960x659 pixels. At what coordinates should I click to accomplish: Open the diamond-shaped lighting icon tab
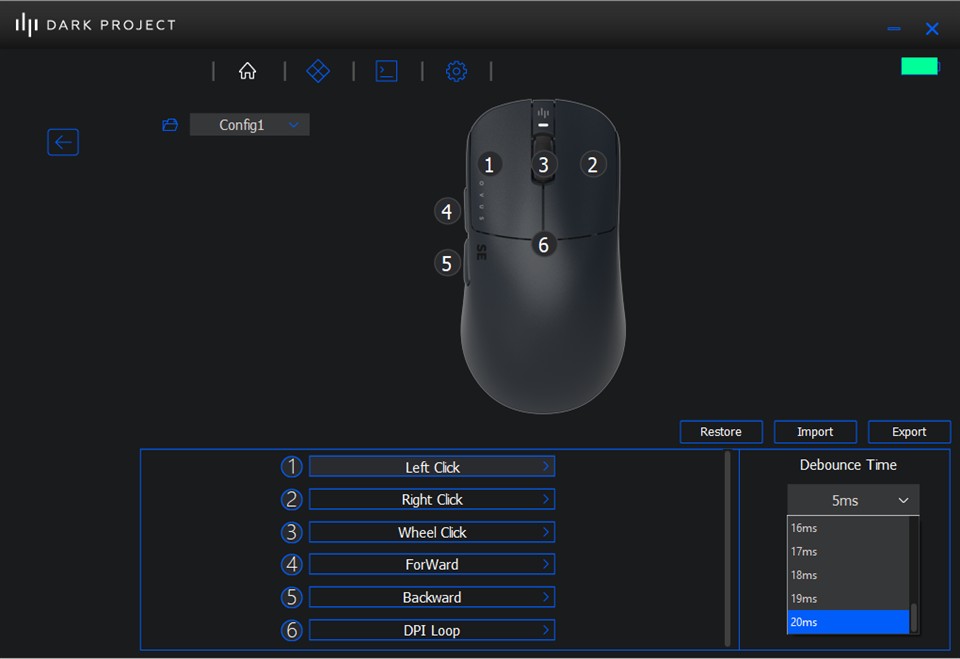tap(318, 71)
